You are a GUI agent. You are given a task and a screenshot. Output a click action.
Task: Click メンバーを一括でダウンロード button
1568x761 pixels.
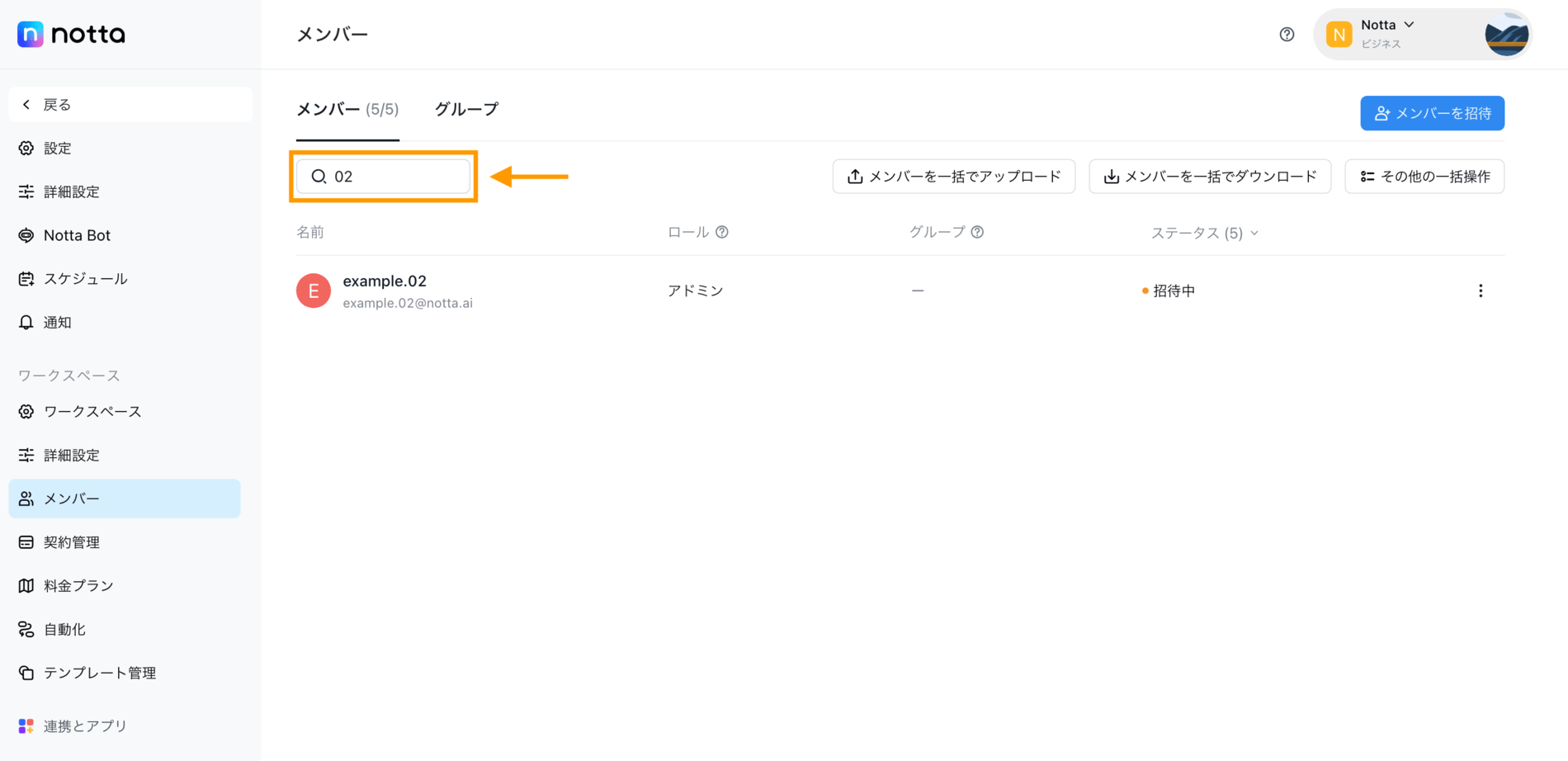coord(1210,177)
